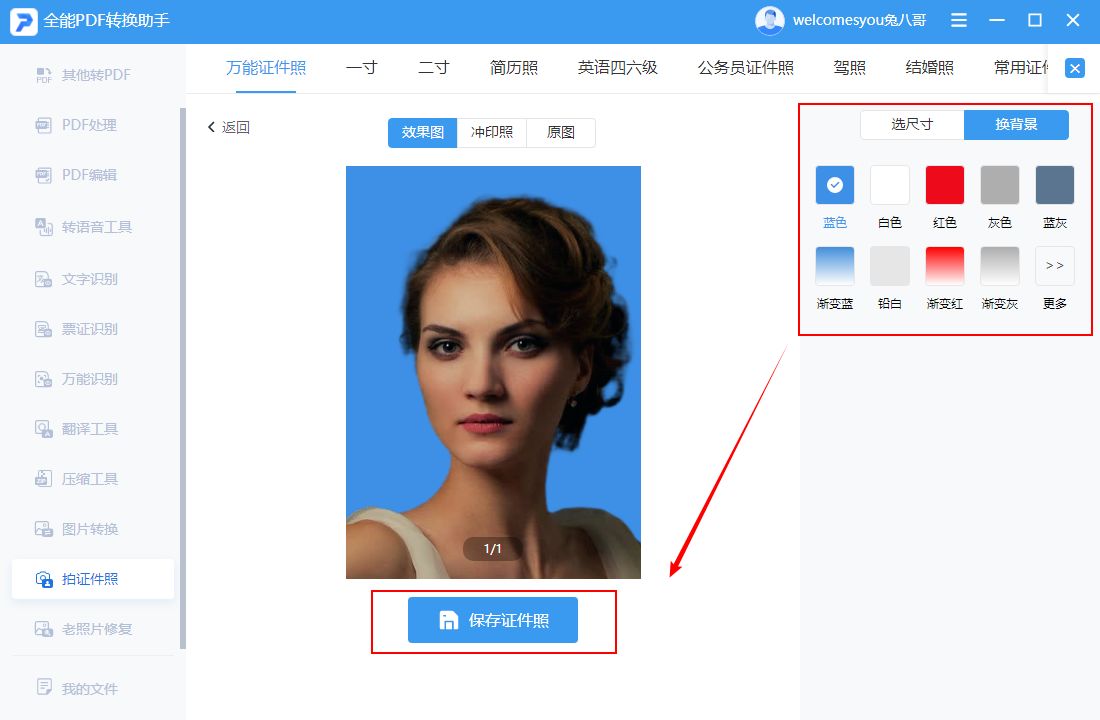
Task: Click the 万能识别 sidebar icon
Action: click(43, 379)
